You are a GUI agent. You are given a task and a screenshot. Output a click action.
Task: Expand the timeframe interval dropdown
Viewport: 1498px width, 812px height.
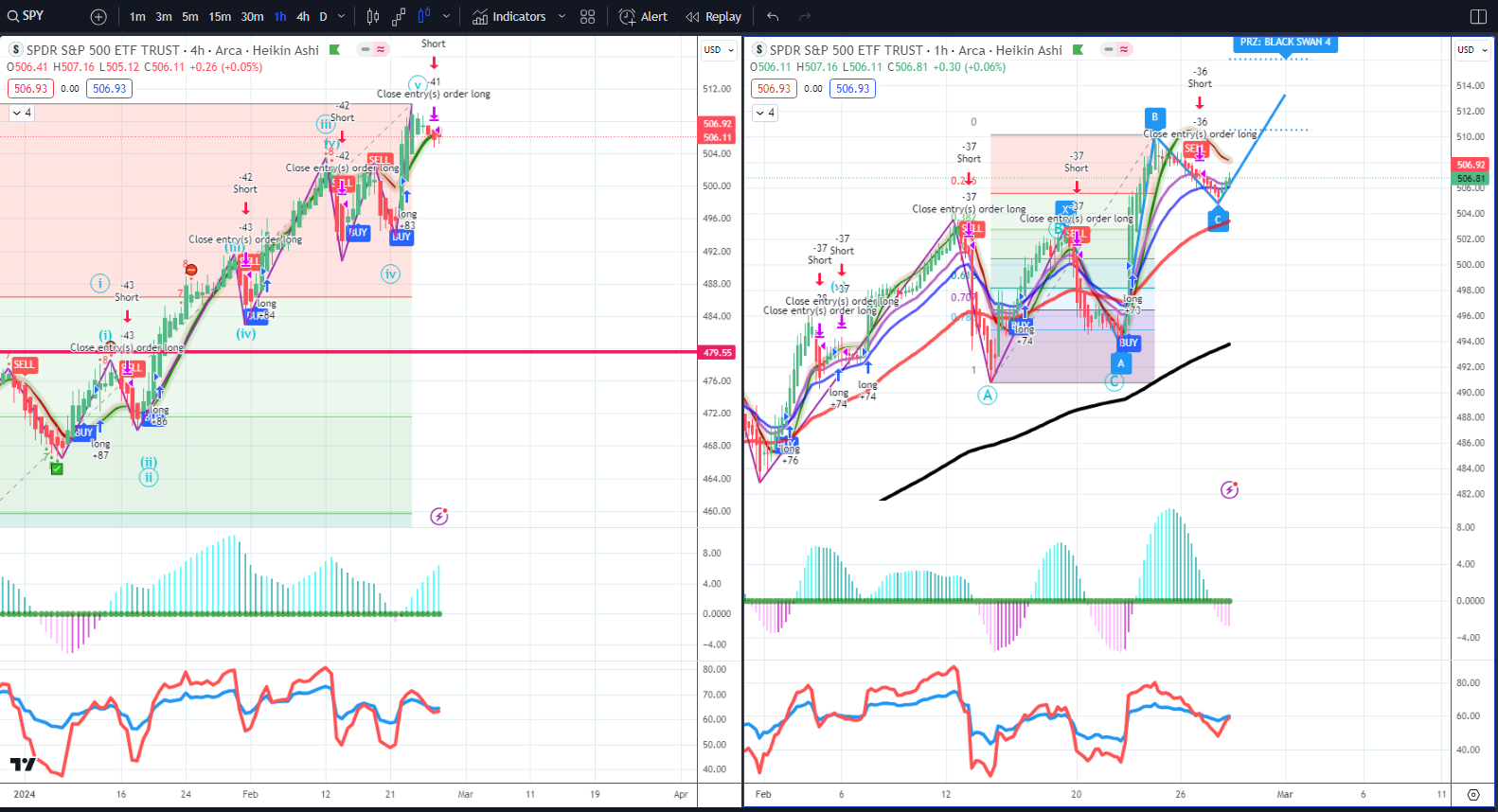point(342,16)
